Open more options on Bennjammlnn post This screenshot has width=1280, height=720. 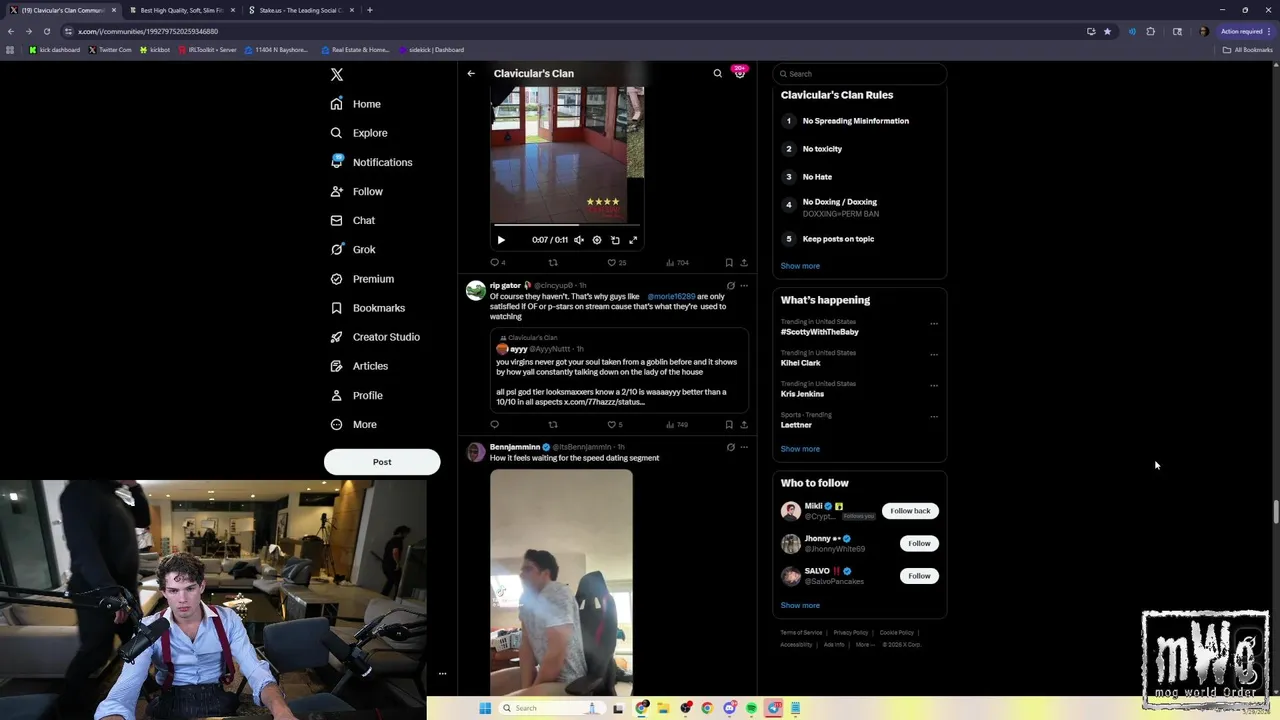tap(743, 447)
